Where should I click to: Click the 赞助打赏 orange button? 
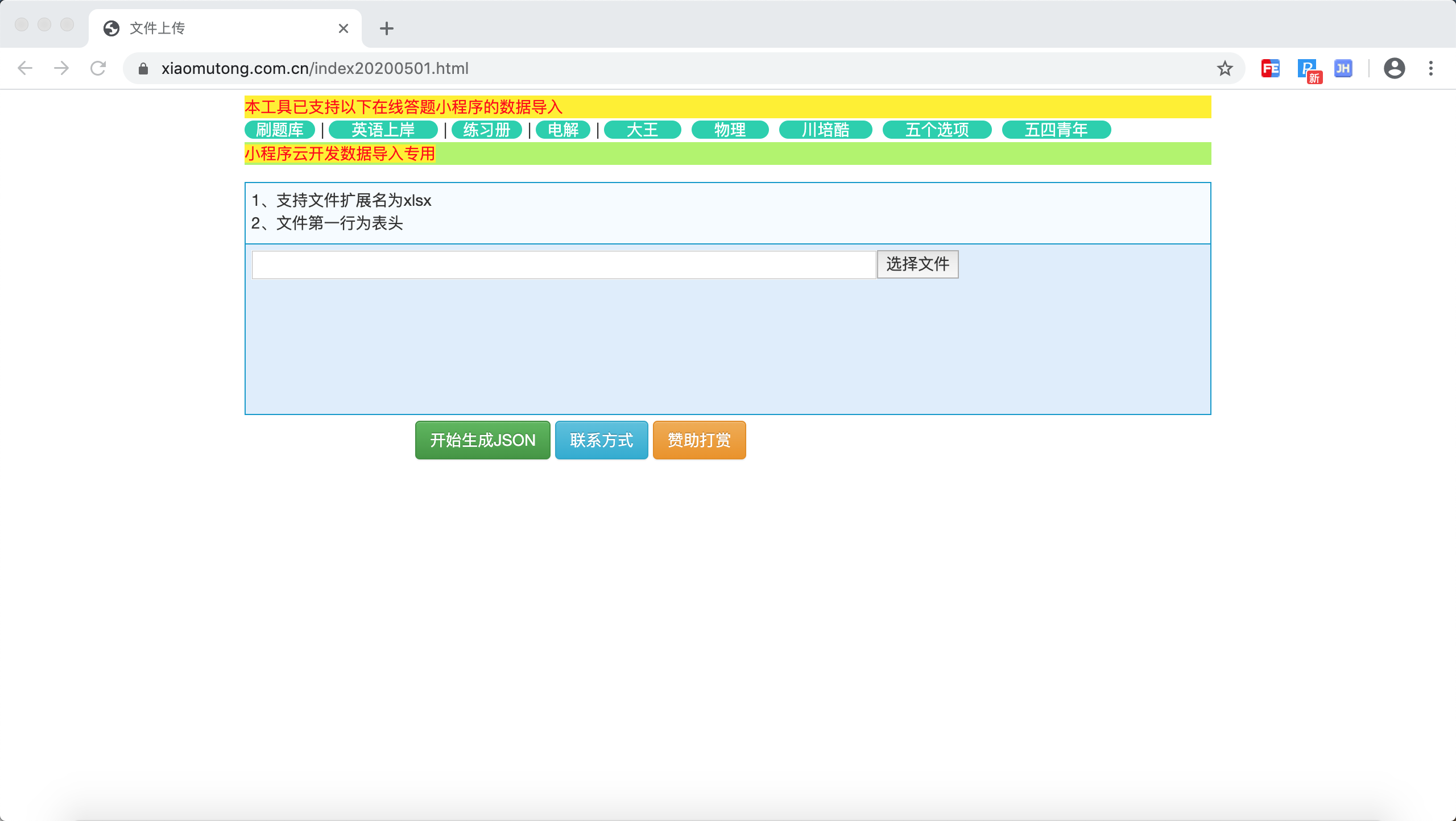[x=699, y=440]
